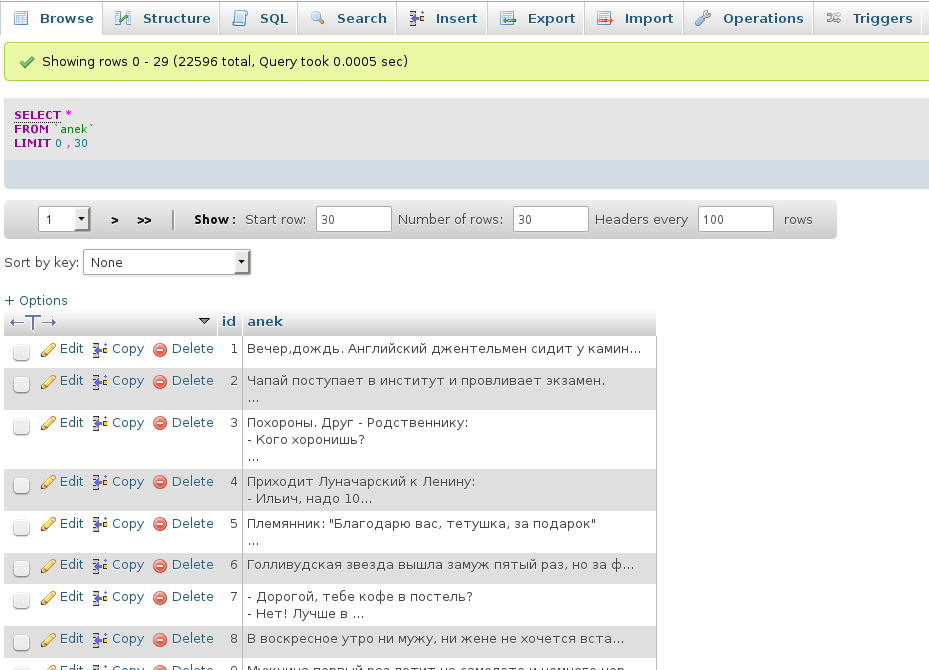The image size is (929, 670).
Task: Check the checkbox for row 7
Action: pyautogui.click(x=21, y=600)
